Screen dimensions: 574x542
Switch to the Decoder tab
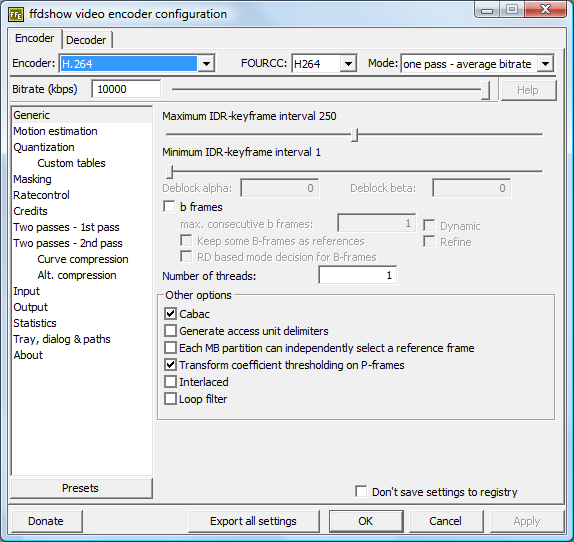click(86, 40)
